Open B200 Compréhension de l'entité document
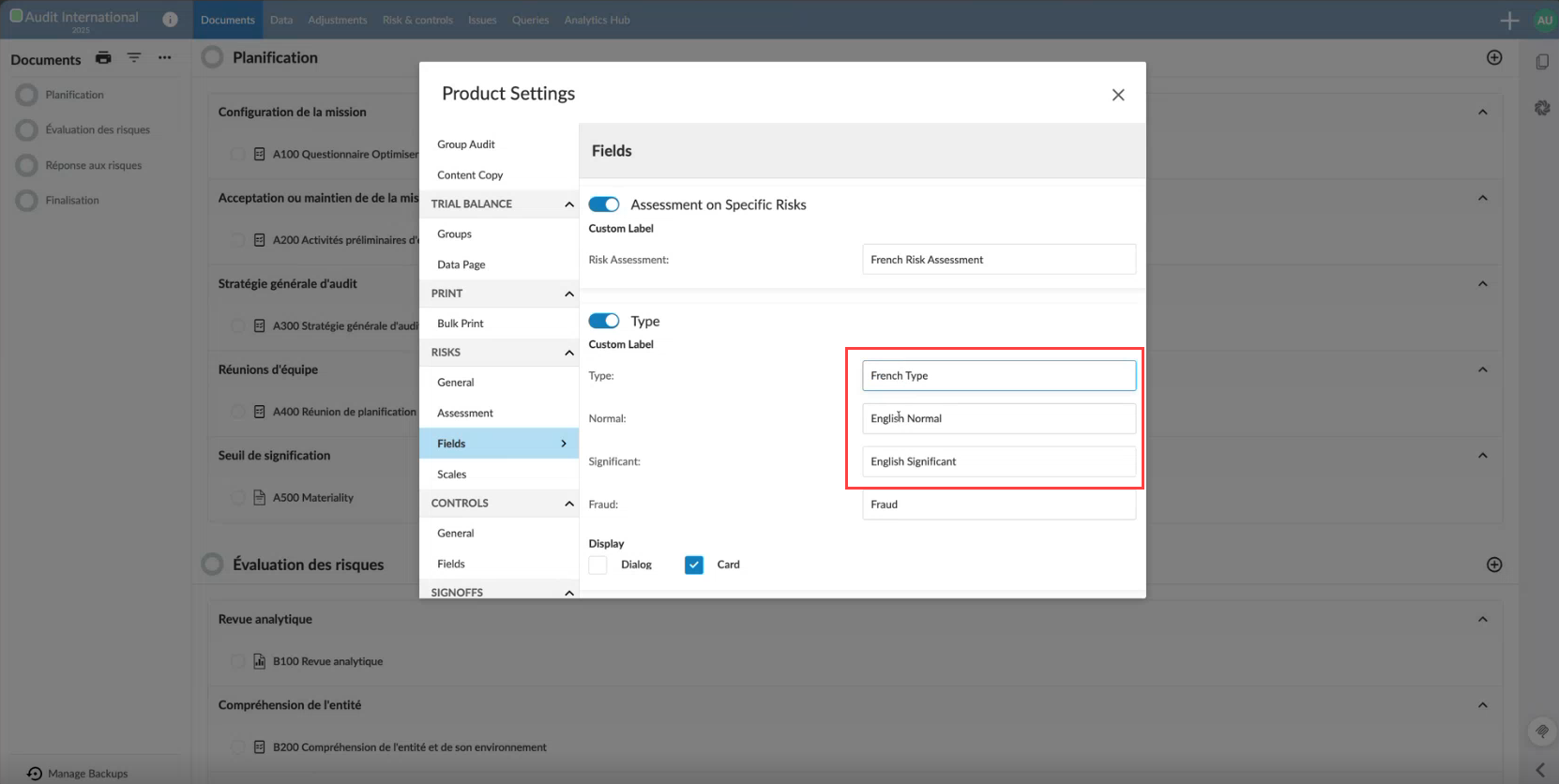This screenshot has height=784, width=1559. (x=410, y=747)
